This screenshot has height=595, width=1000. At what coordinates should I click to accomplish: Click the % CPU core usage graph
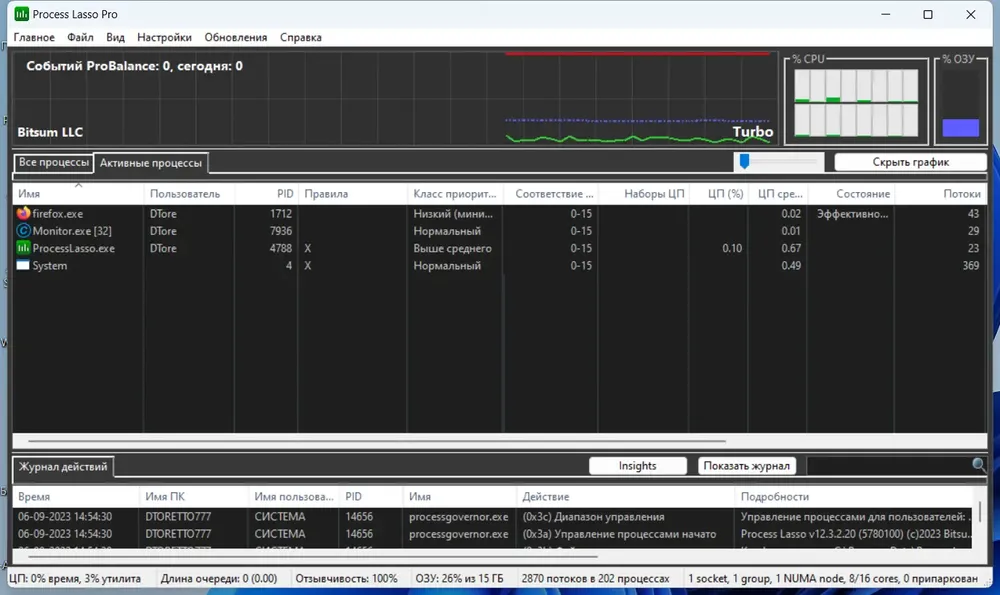coord(856,103)
